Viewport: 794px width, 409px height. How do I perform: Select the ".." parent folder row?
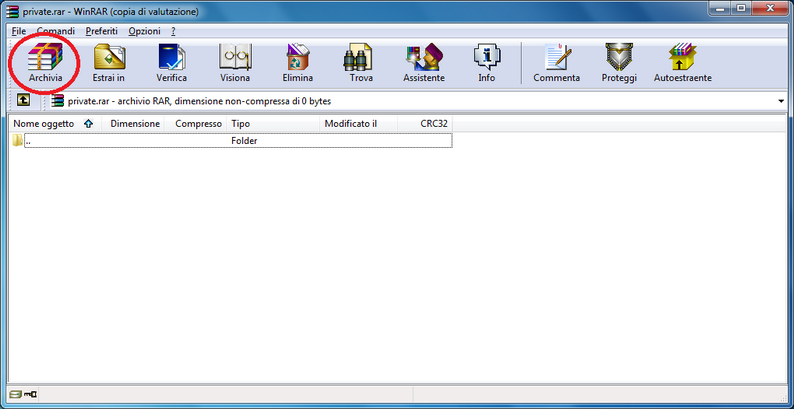coord(232,141)
